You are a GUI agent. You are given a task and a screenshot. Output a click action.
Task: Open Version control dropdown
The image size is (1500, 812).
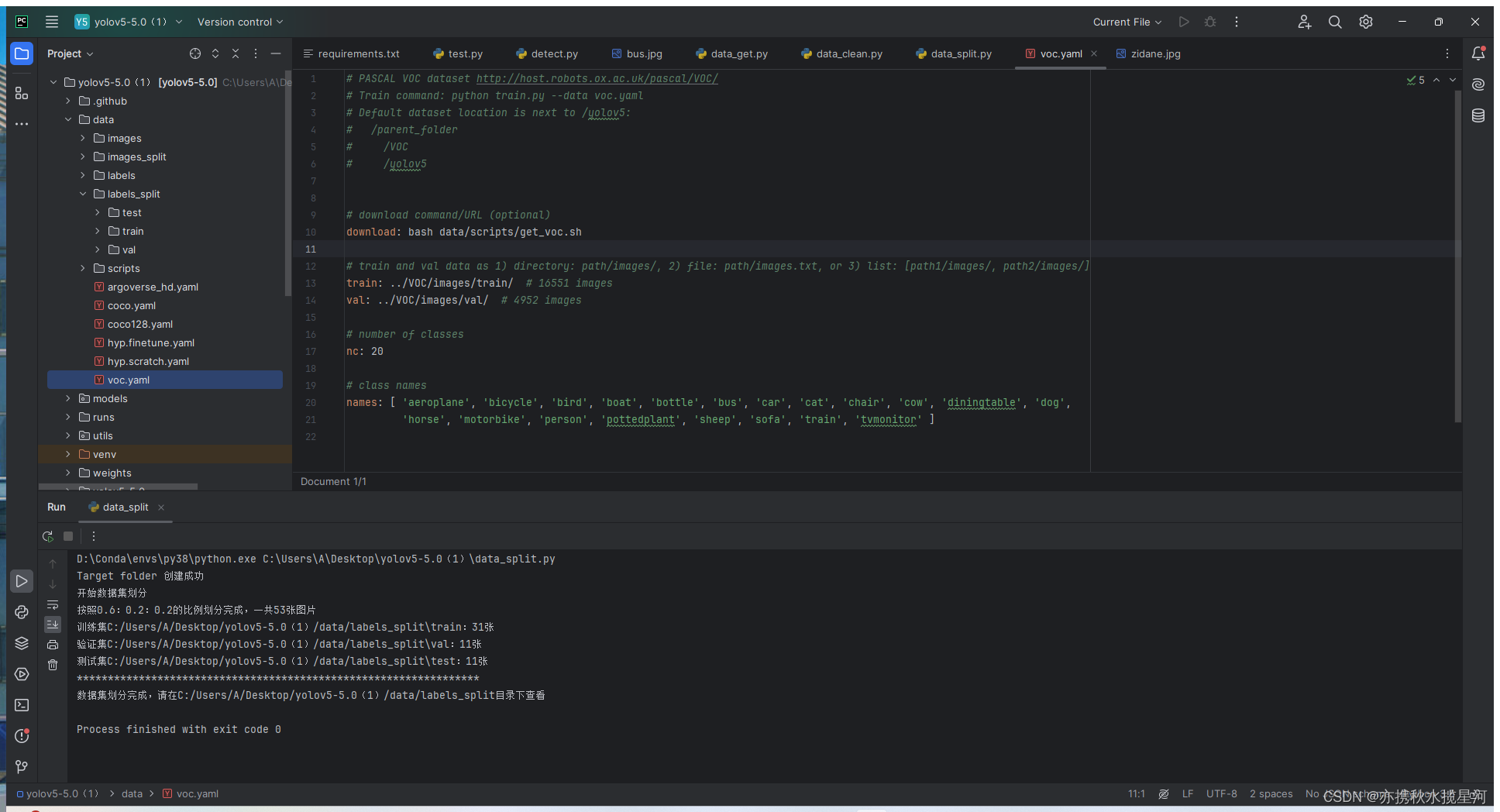tap(240, 22)
